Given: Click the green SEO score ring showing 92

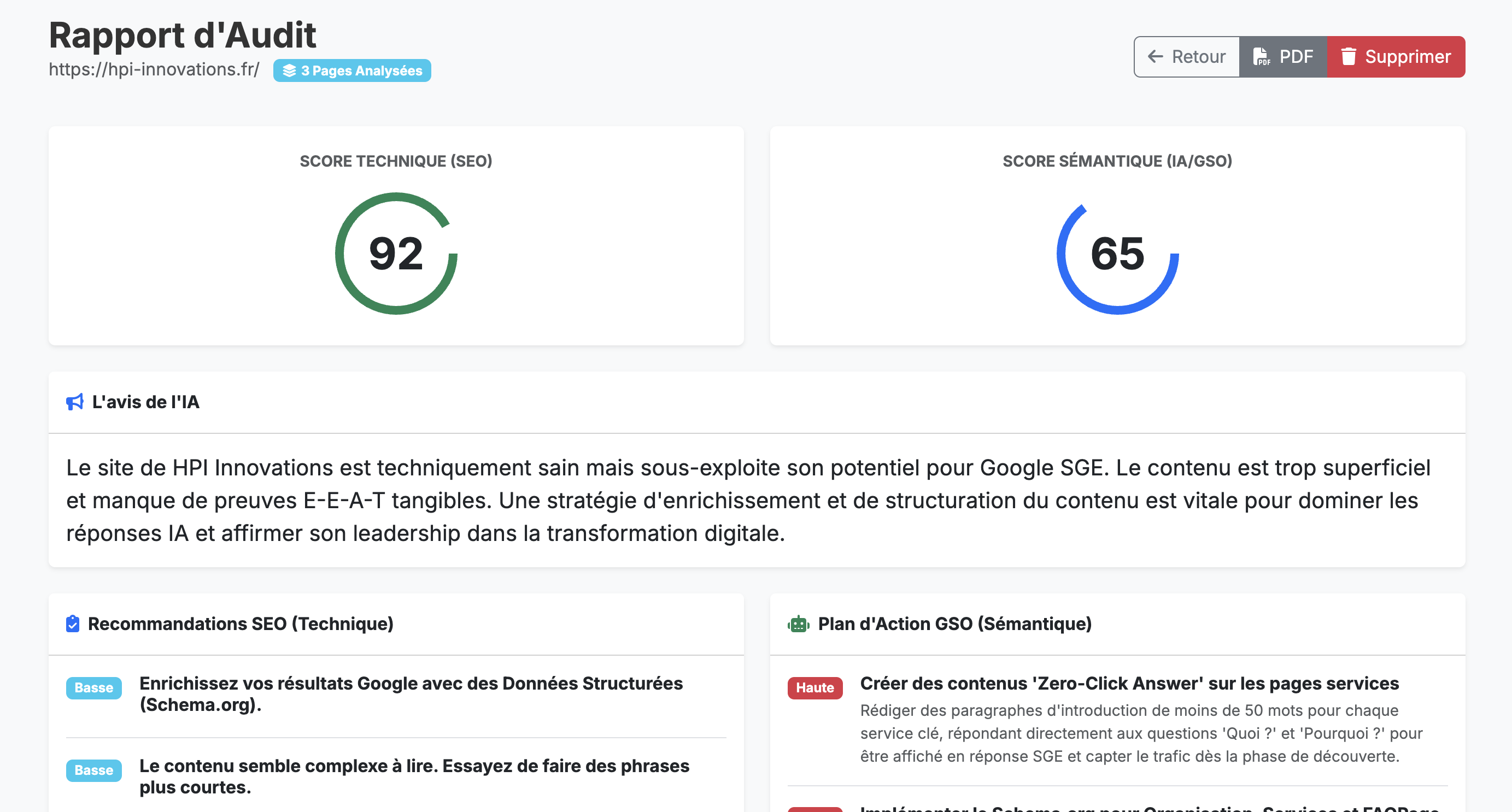Looking at the screenshot, I should [396, 254].
